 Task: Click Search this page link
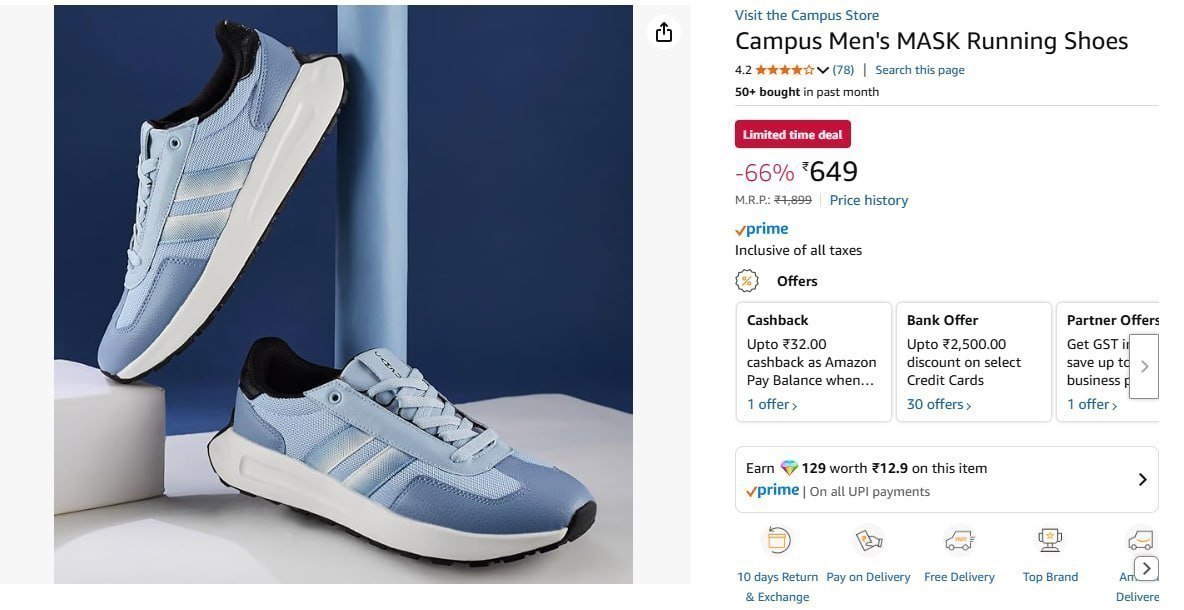920,70
